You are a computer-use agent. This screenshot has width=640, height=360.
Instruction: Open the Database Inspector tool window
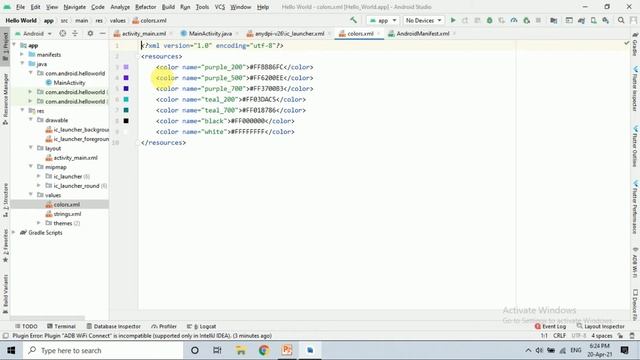click(113, 327)
